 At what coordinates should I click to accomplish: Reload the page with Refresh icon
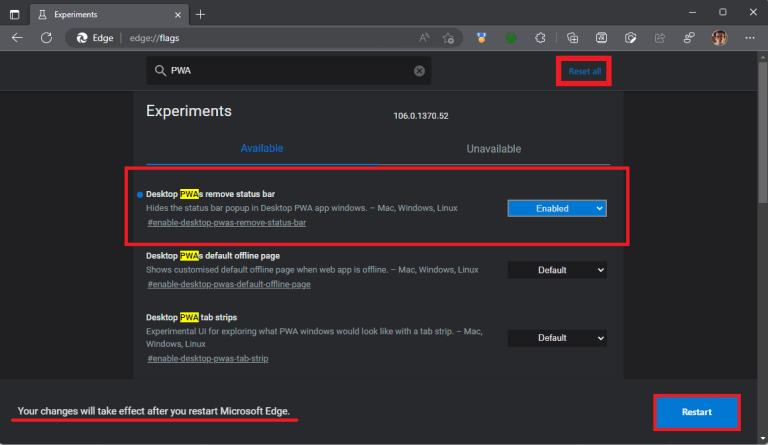coord(47,38)
